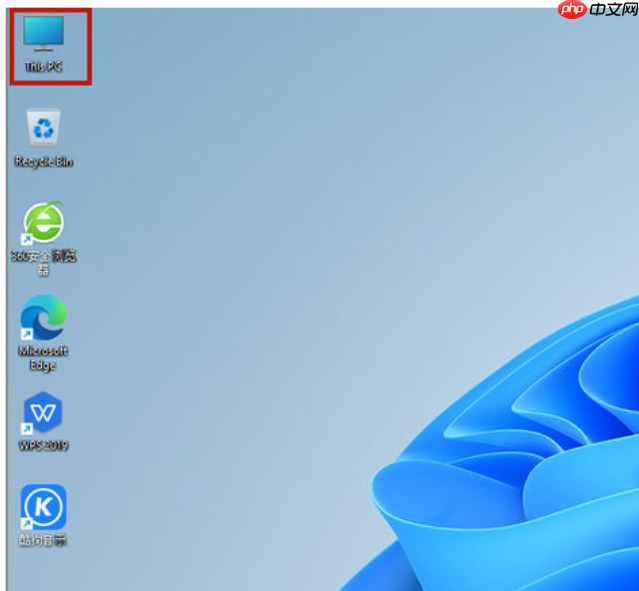Select the 360 browser shortcut icon
This screenshot has width=639, height=591.
pos(43,222)
